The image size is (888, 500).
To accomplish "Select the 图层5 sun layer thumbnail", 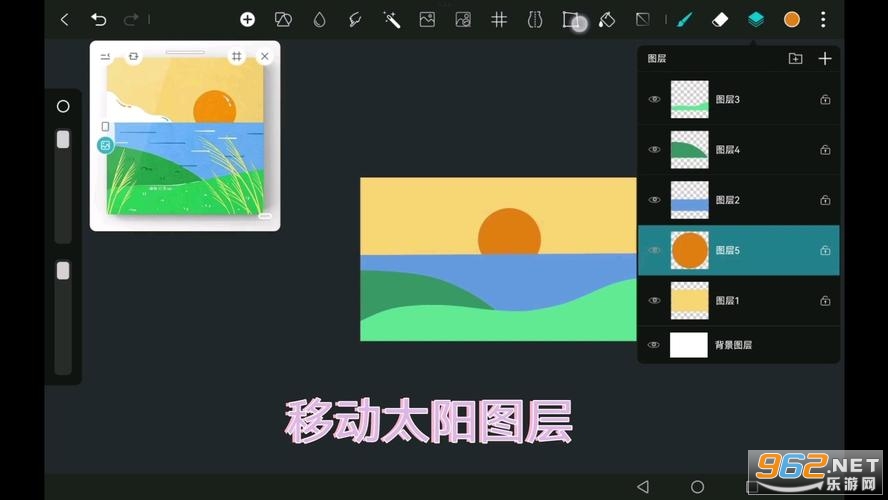I will [x=690, y=250].
